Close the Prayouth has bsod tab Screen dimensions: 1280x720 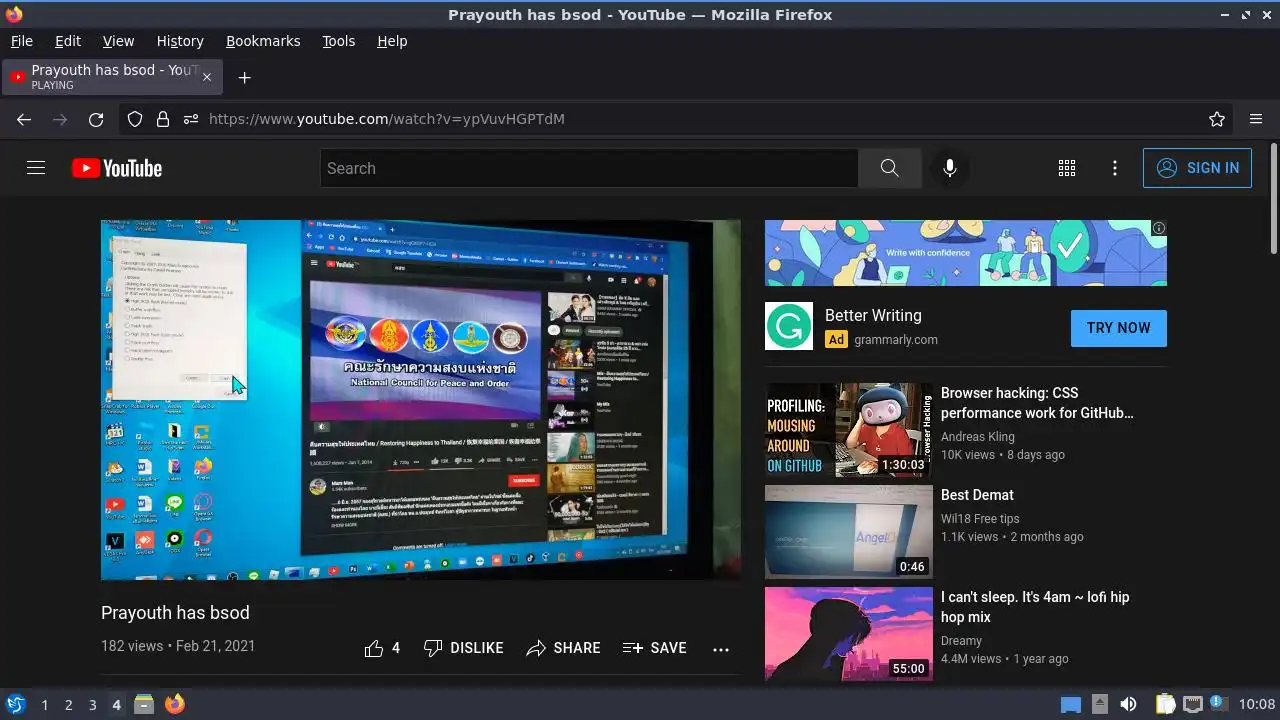point(207,77)
